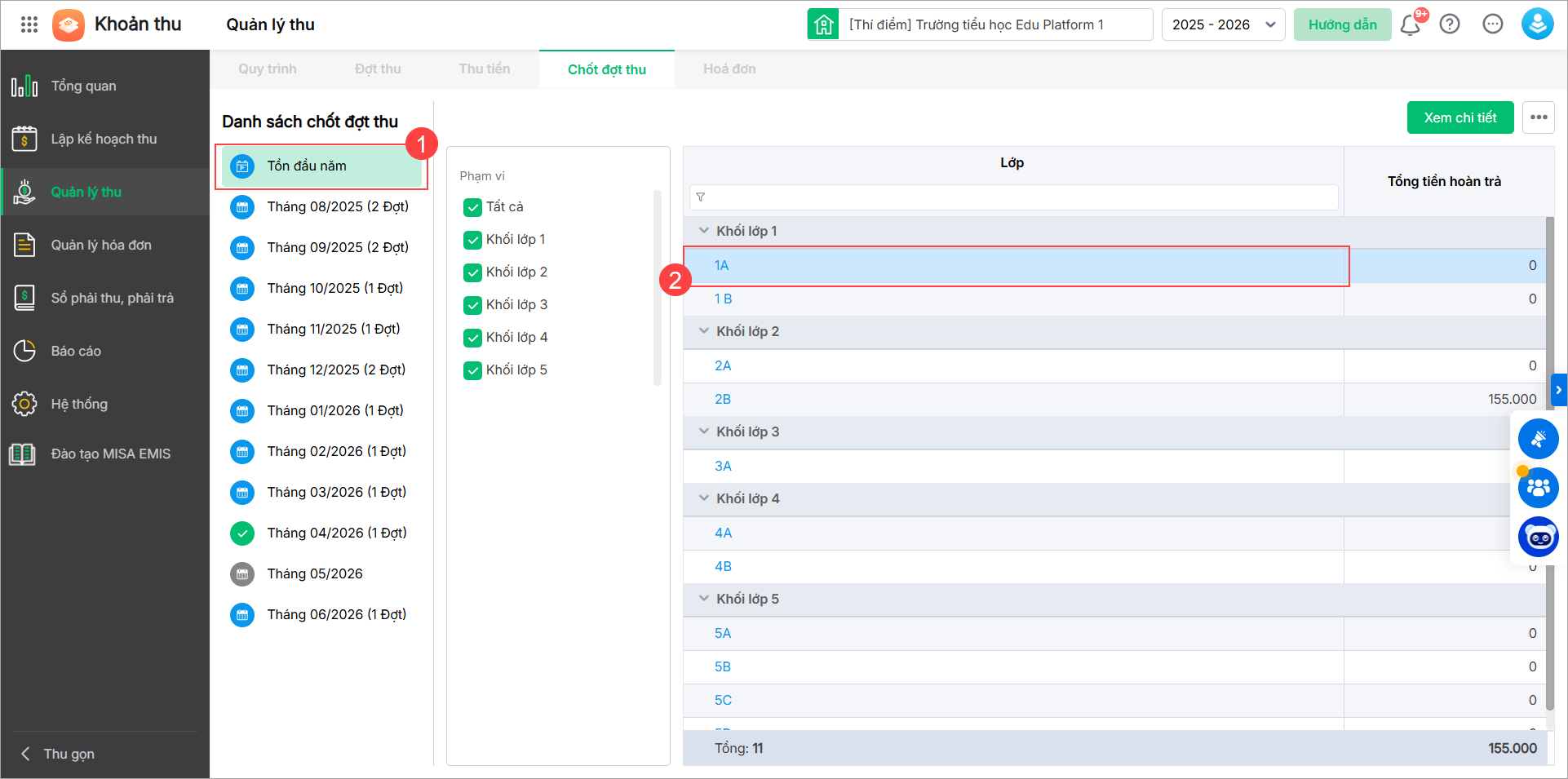1568x779 pixels.
Task: Open the chatbot assistant floating button
Action: (1538, 537)
